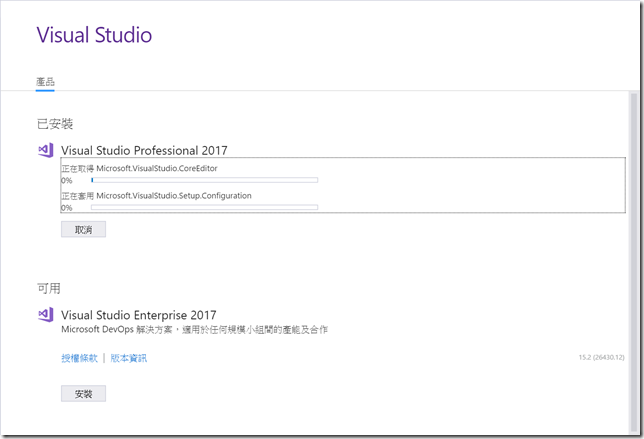Click the 可用 section heading
Image resolution: width=644 pixels, height=439 pixels.
pos(49,289)
